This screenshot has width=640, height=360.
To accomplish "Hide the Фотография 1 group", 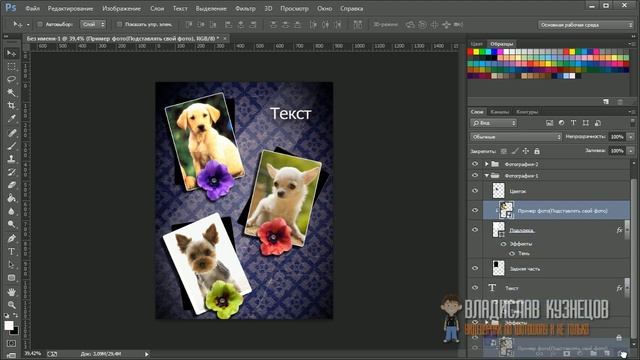I will click(x=475, y=176).
